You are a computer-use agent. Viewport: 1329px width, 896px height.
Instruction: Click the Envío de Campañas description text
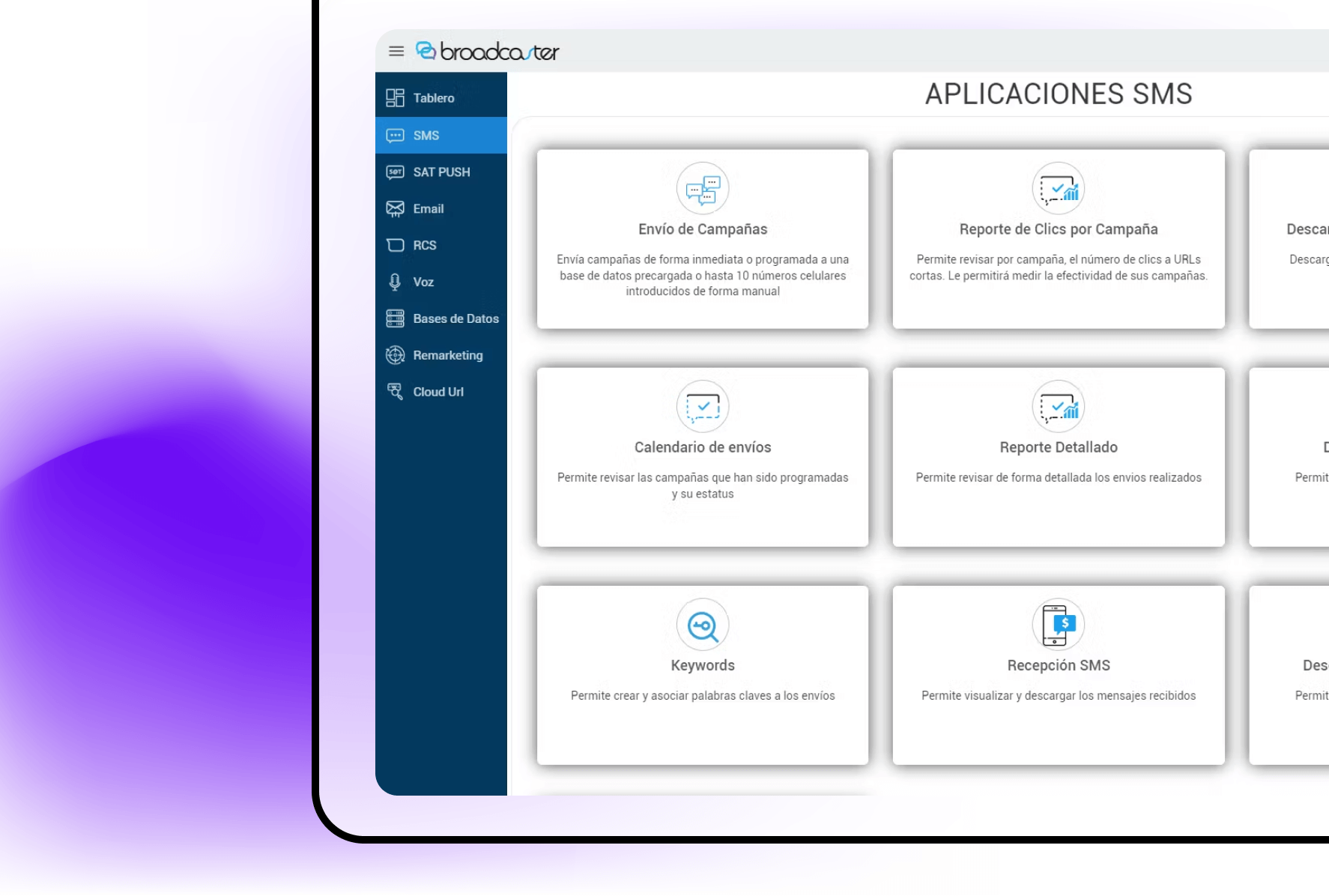(703, 276)
